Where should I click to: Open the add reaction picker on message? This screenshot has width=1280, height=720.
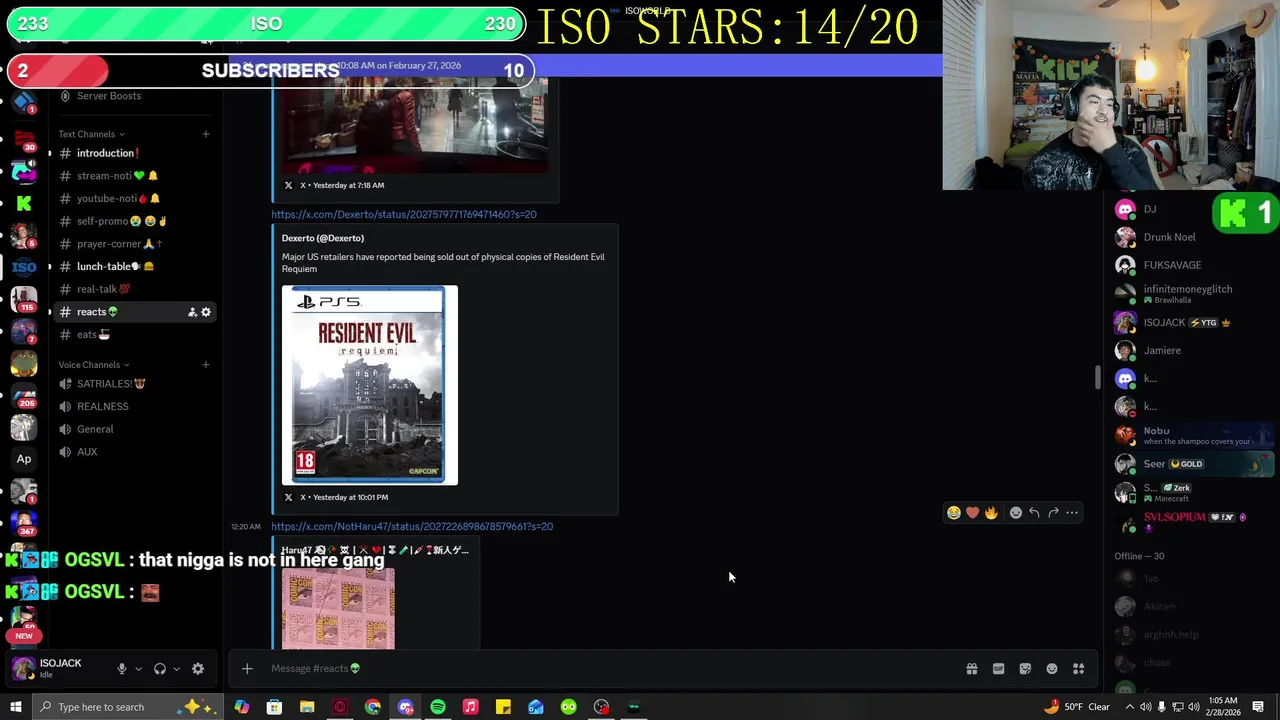coord(1016,513)
